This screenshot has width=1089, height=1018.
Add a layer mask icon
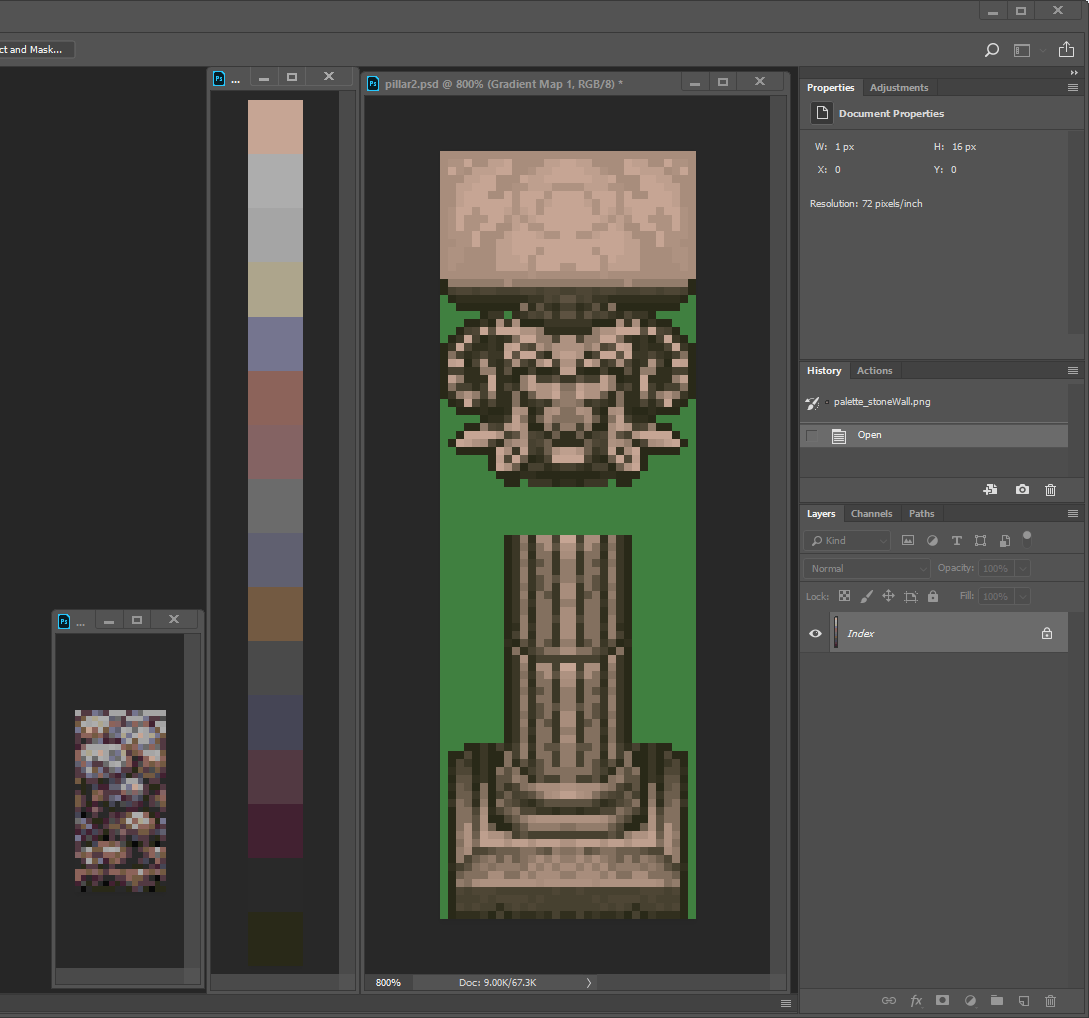pos(942,1000)
